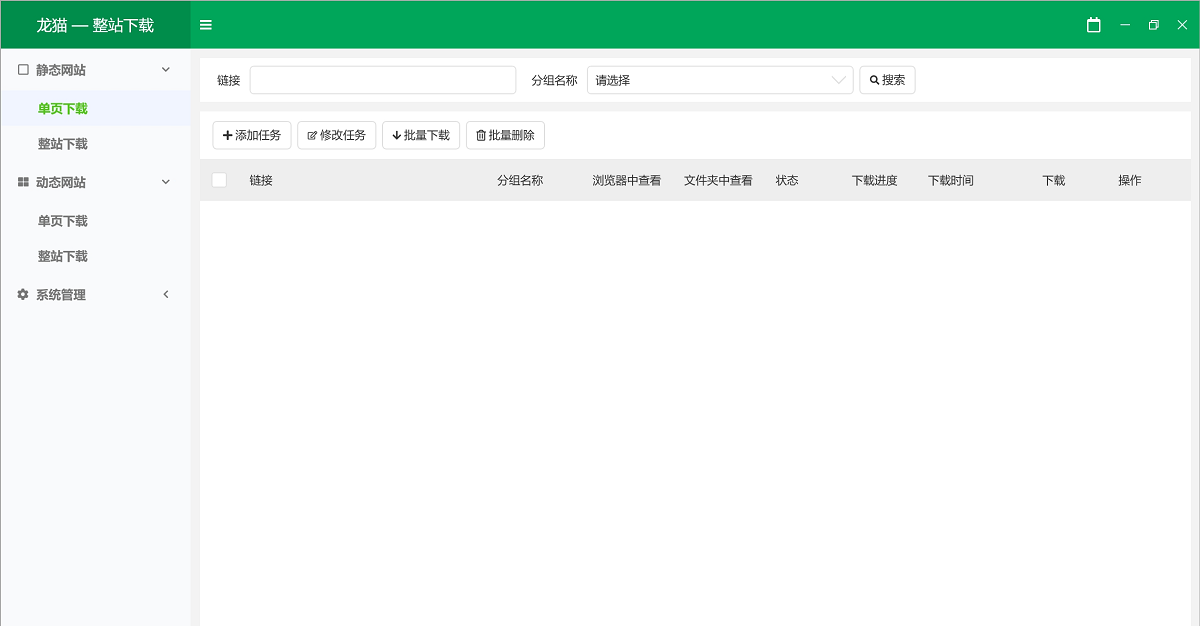Collapse the 静态网站 menu chevron
Screen dimensions: 1200x626
tap(166, 70)
